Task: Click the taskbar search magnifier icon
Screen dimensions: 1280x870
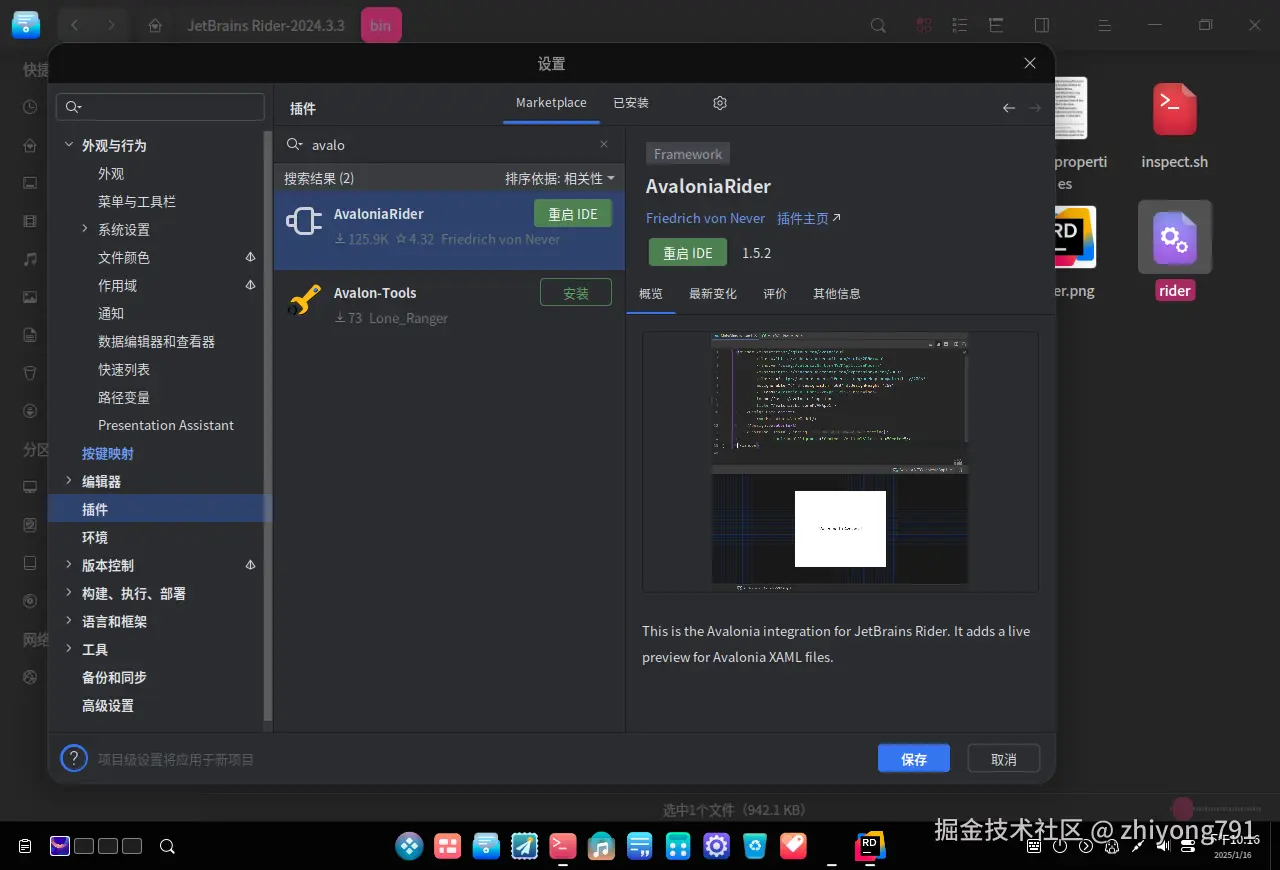Action: 167,846
